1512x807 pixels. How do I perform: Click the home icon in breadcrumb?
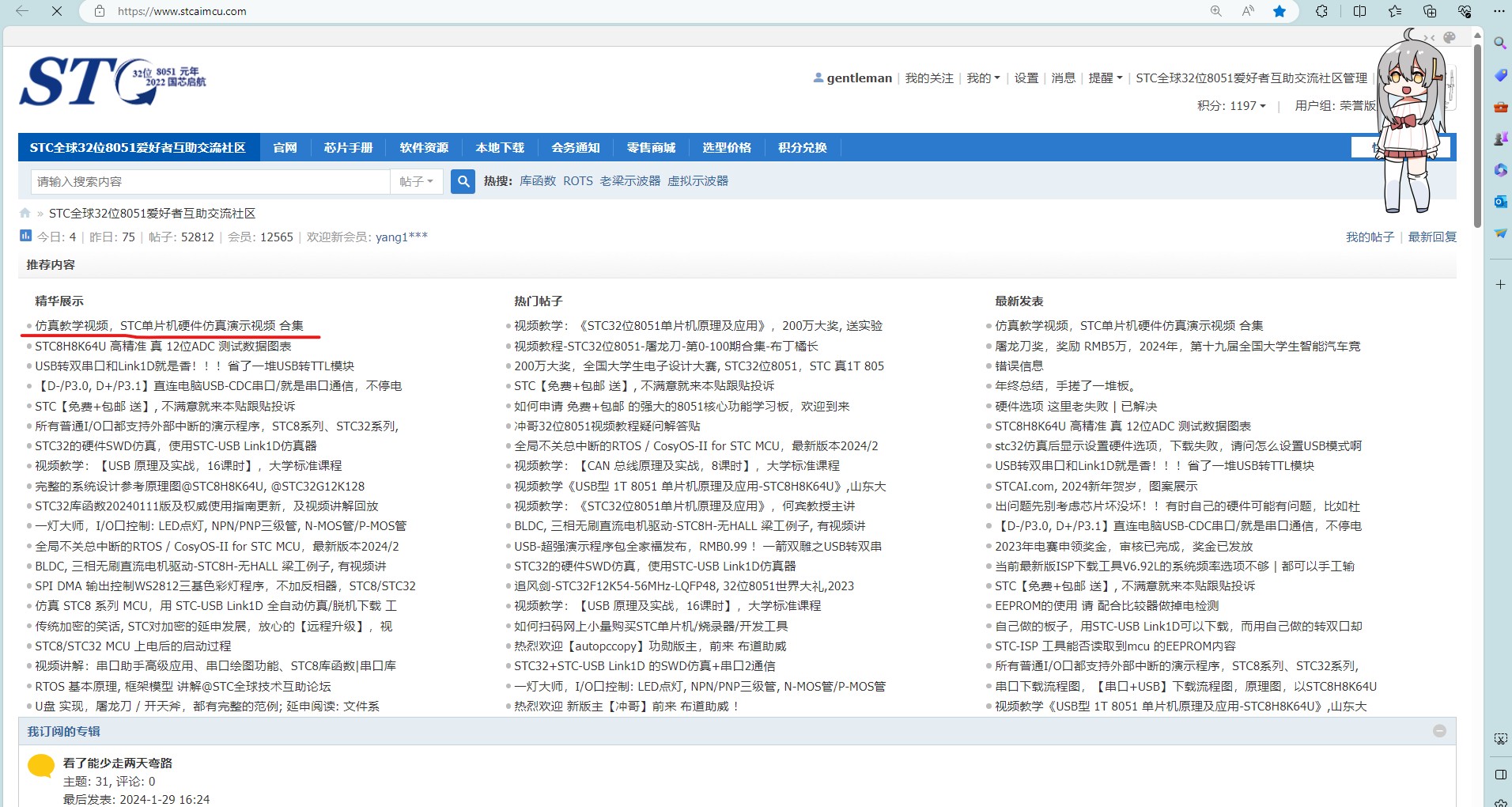click(x=25, y=213)
